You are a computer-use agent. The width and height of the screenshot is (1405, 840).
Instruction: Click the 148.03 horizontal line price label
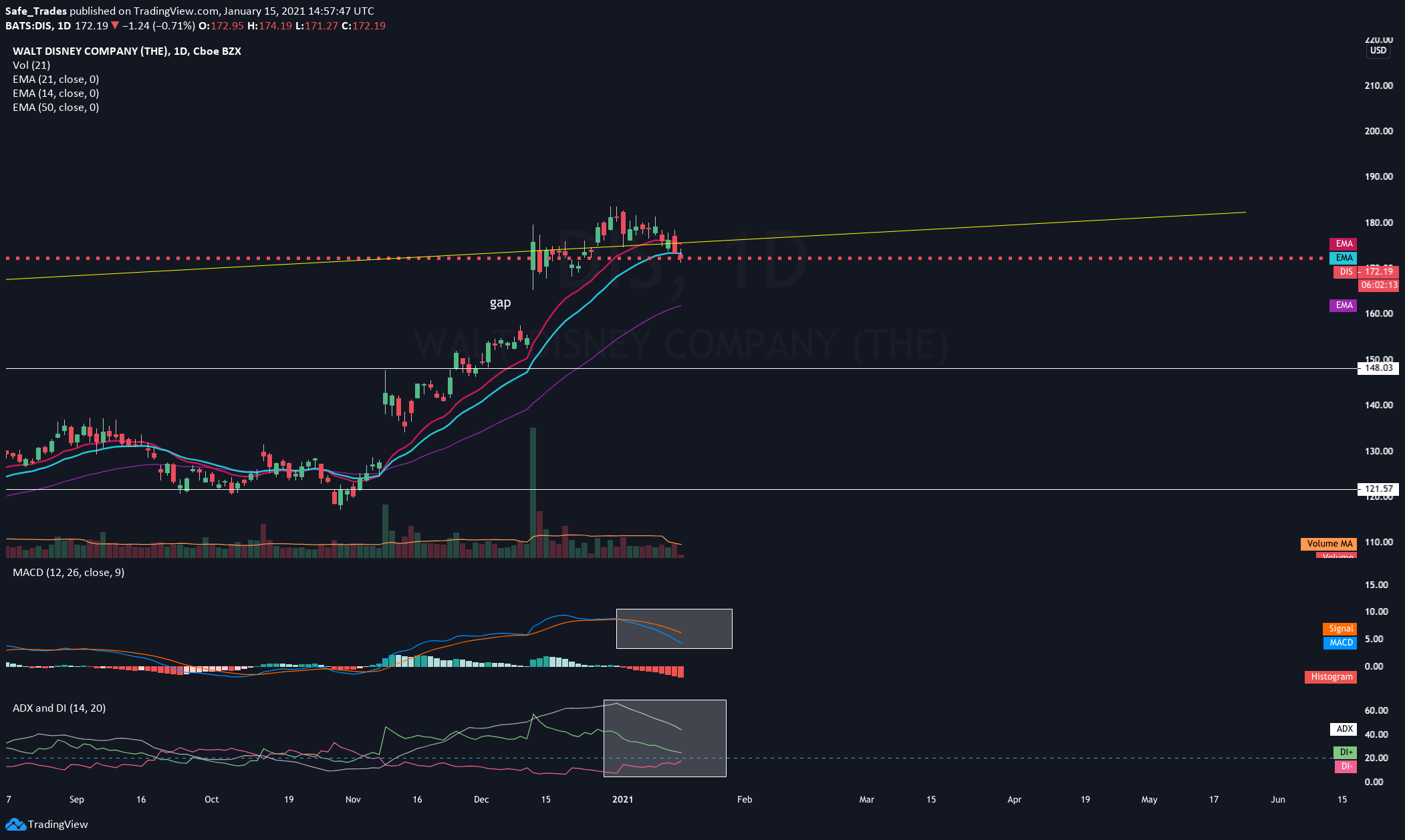(1378, 368)
